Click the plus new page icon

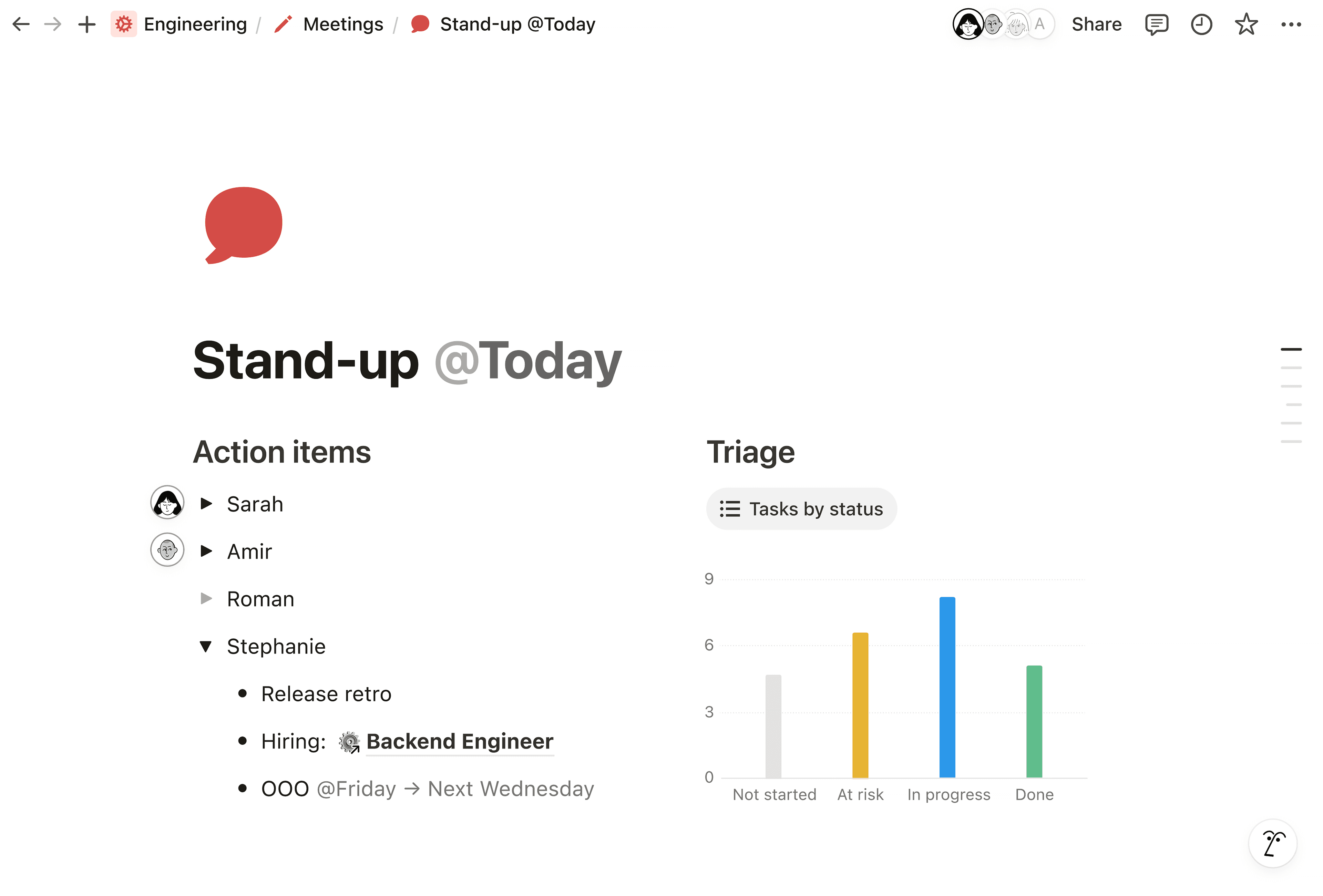(x=86, y=24)
